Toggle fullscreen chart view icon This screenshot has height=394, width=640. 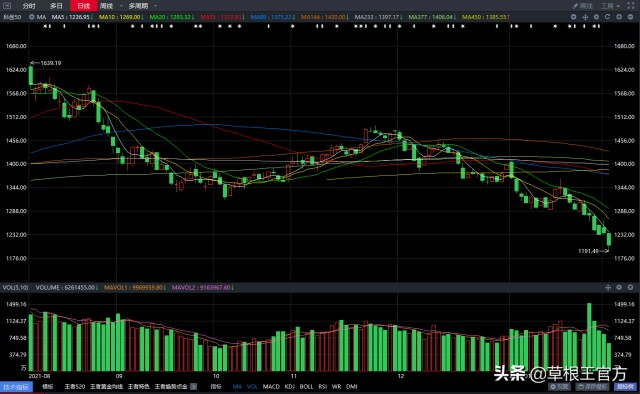coord(631,6)
